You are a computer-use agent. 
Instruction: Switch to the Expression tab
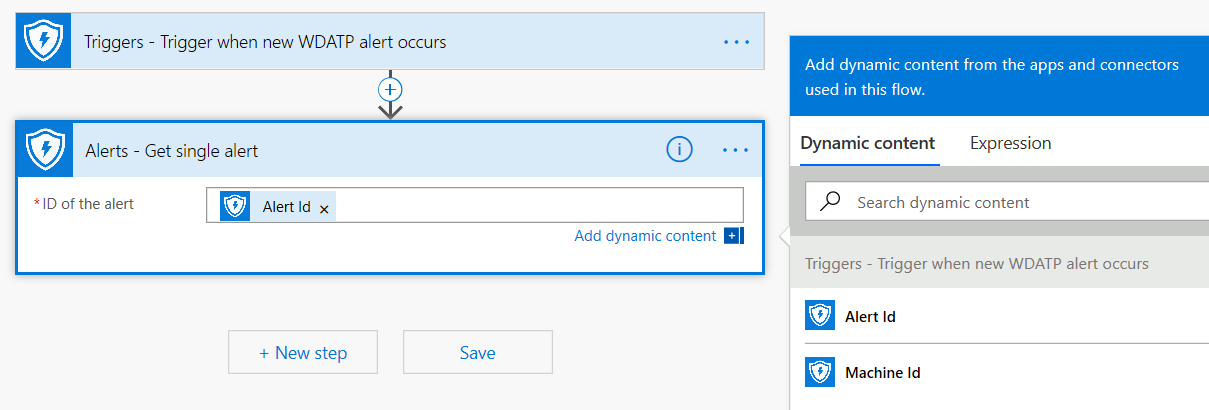coord(1010,143)
